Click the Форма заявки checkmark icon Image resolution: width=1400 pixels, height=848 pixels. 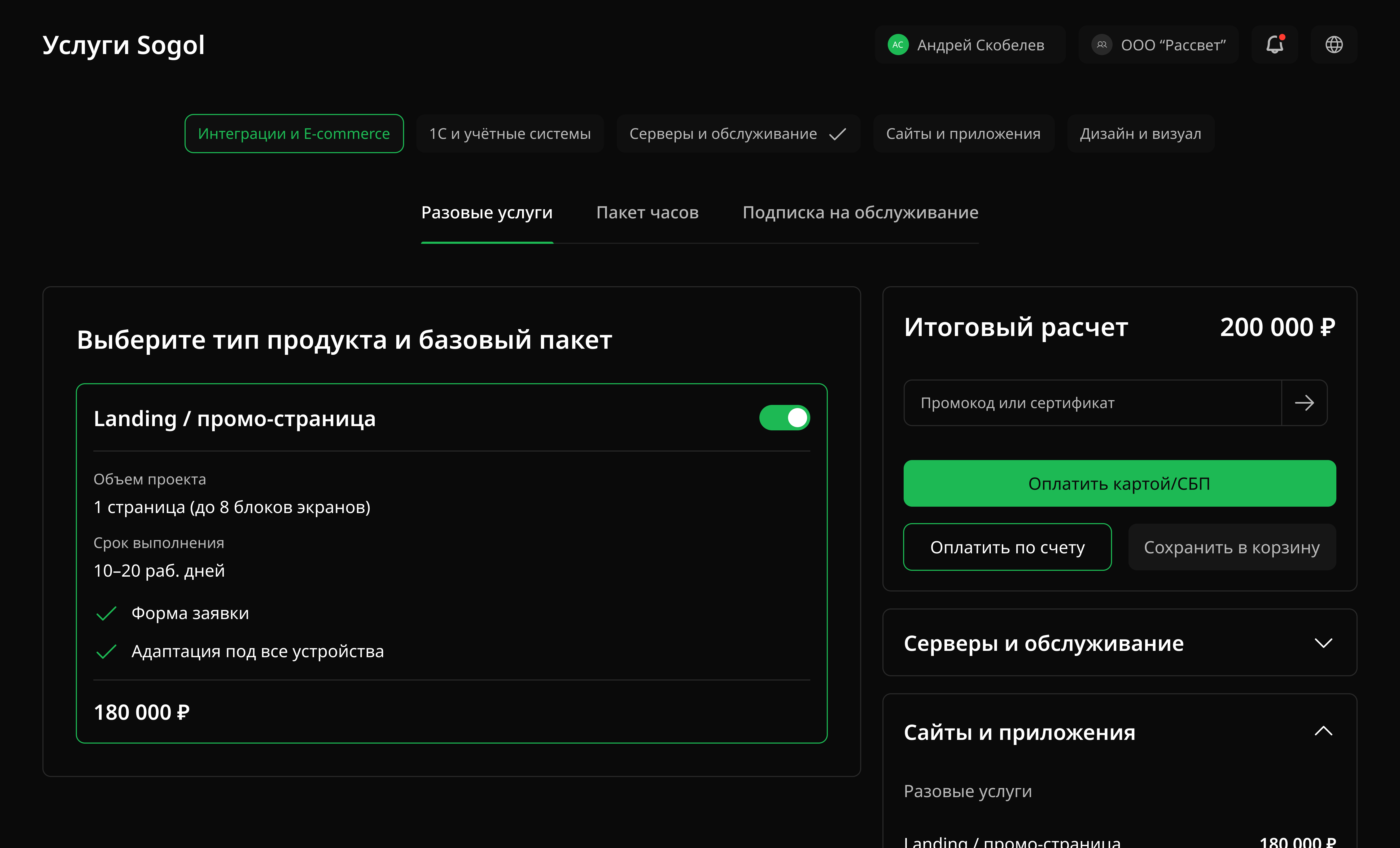pyautogui.click(x=106, y=613)
